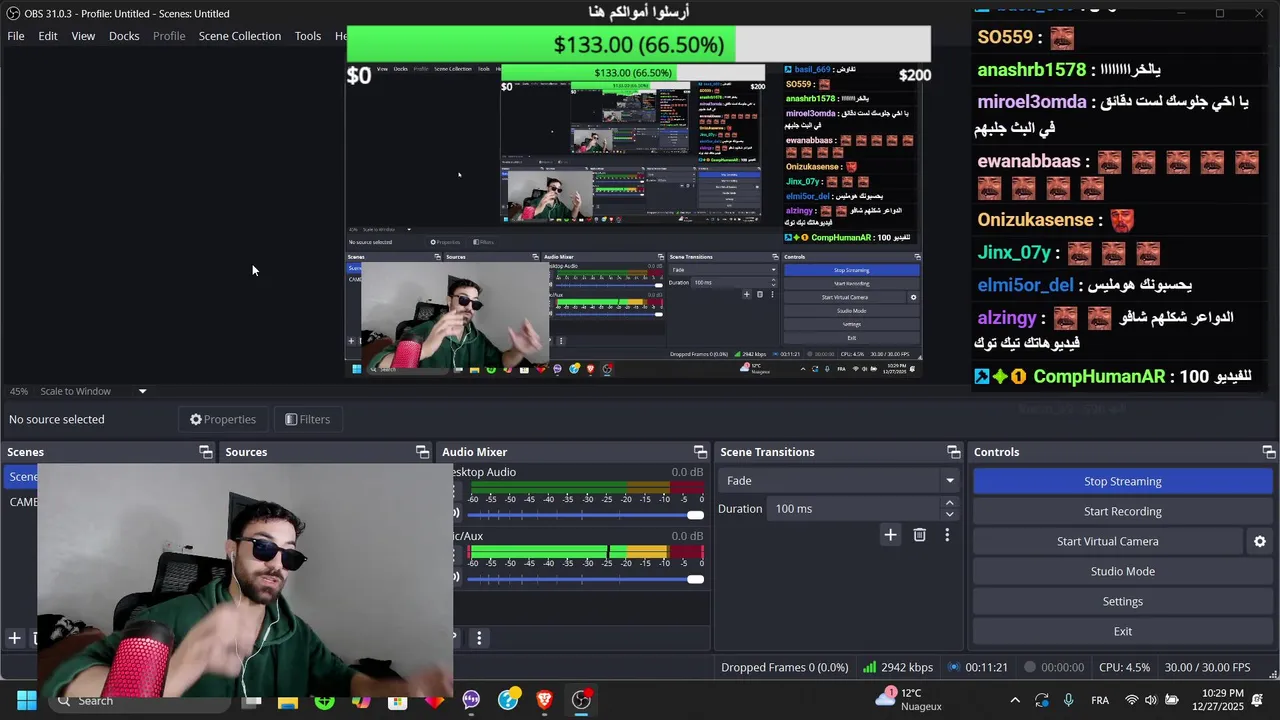Open transition properties three-dot menu

(x=947, y=535)
